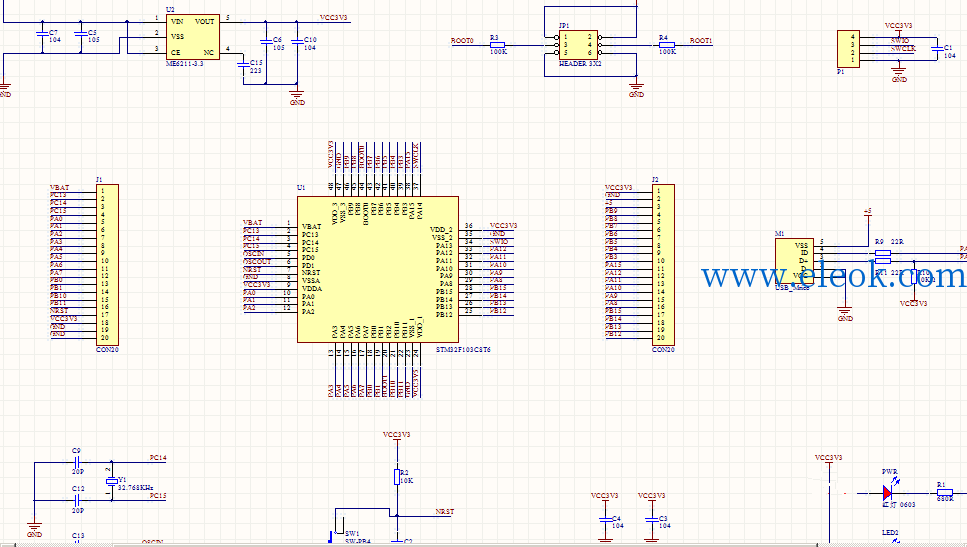The height and width of the screenshot is (547, 967).
Task: Select the STM32F103C8T6 chip body U1
Action: 377,269
